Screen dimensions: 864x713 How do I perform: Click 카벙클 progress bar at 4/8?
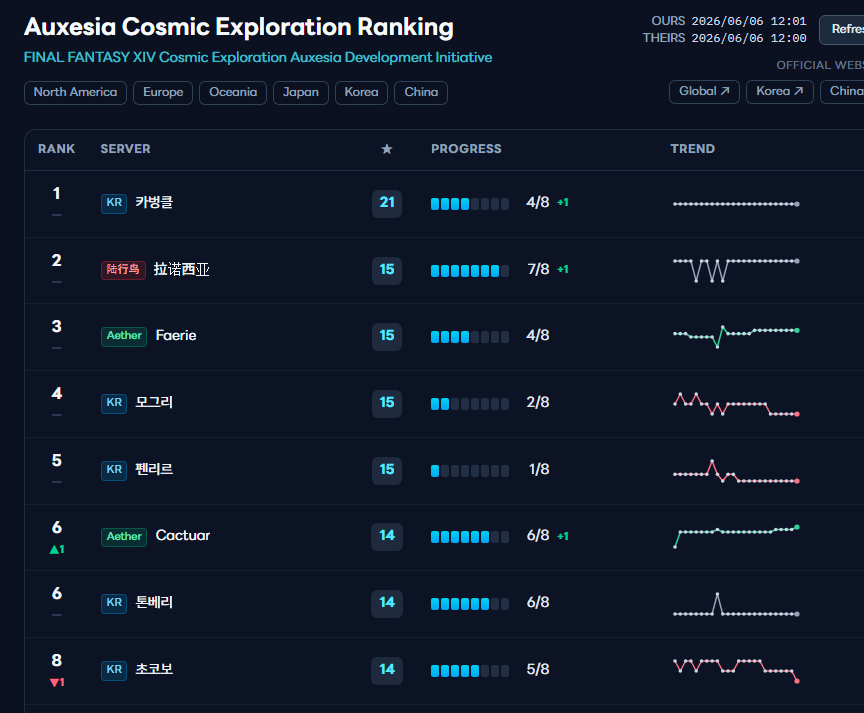click(469, 204)
